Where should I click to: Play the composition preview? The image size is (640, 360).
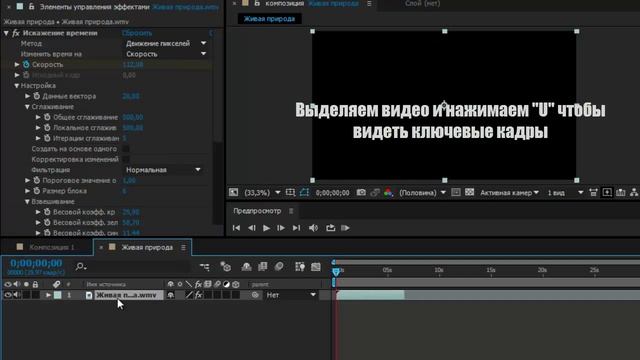pyautogui.click(x=267, y=228)
